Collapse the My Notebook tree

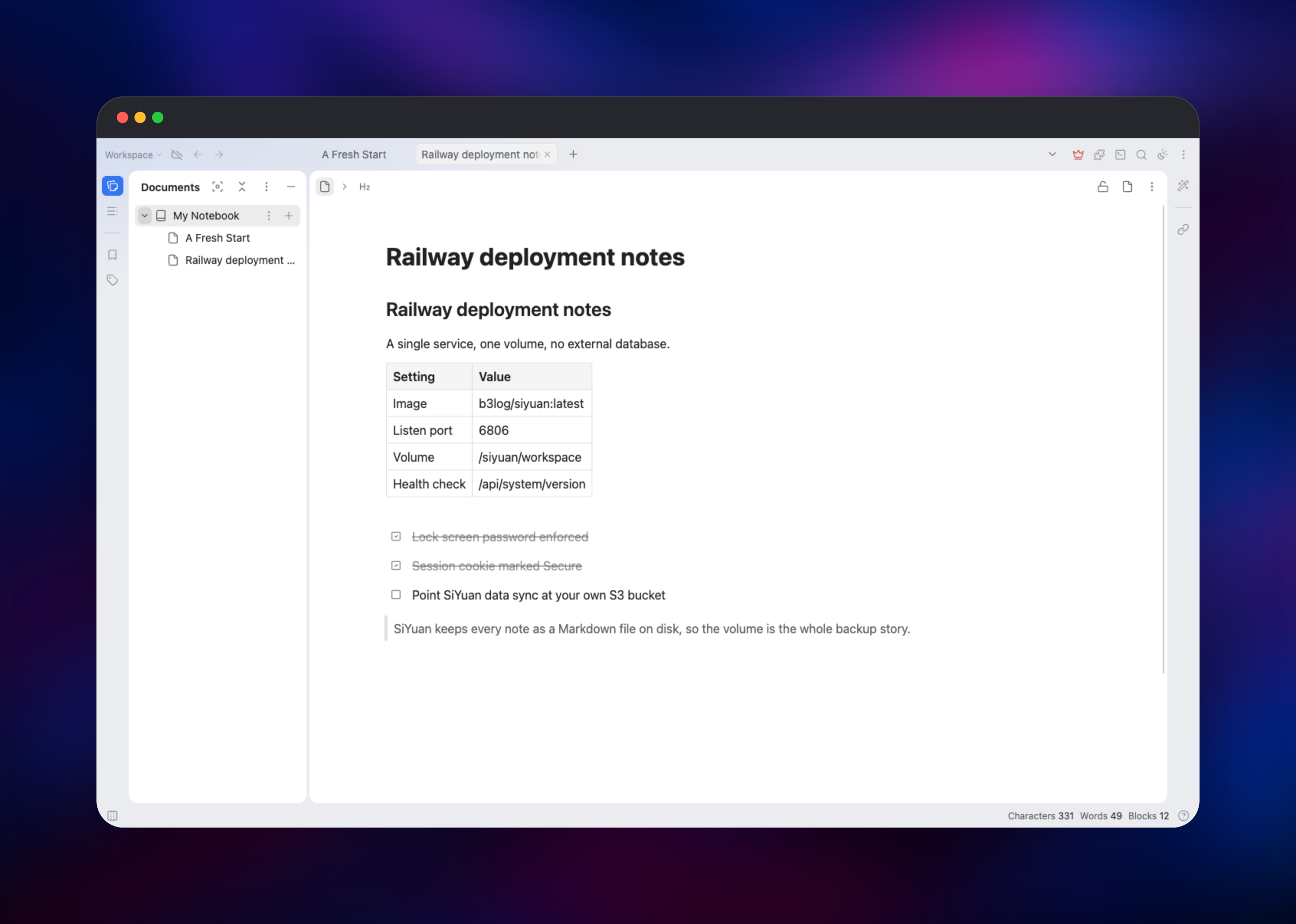[145, 216]
